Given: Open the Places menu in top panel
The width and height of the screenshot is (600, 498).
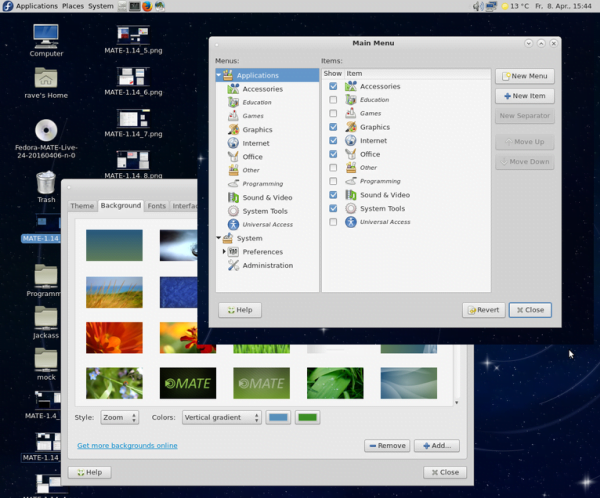Looking at the screenshot, I should [x=73, y=6].
